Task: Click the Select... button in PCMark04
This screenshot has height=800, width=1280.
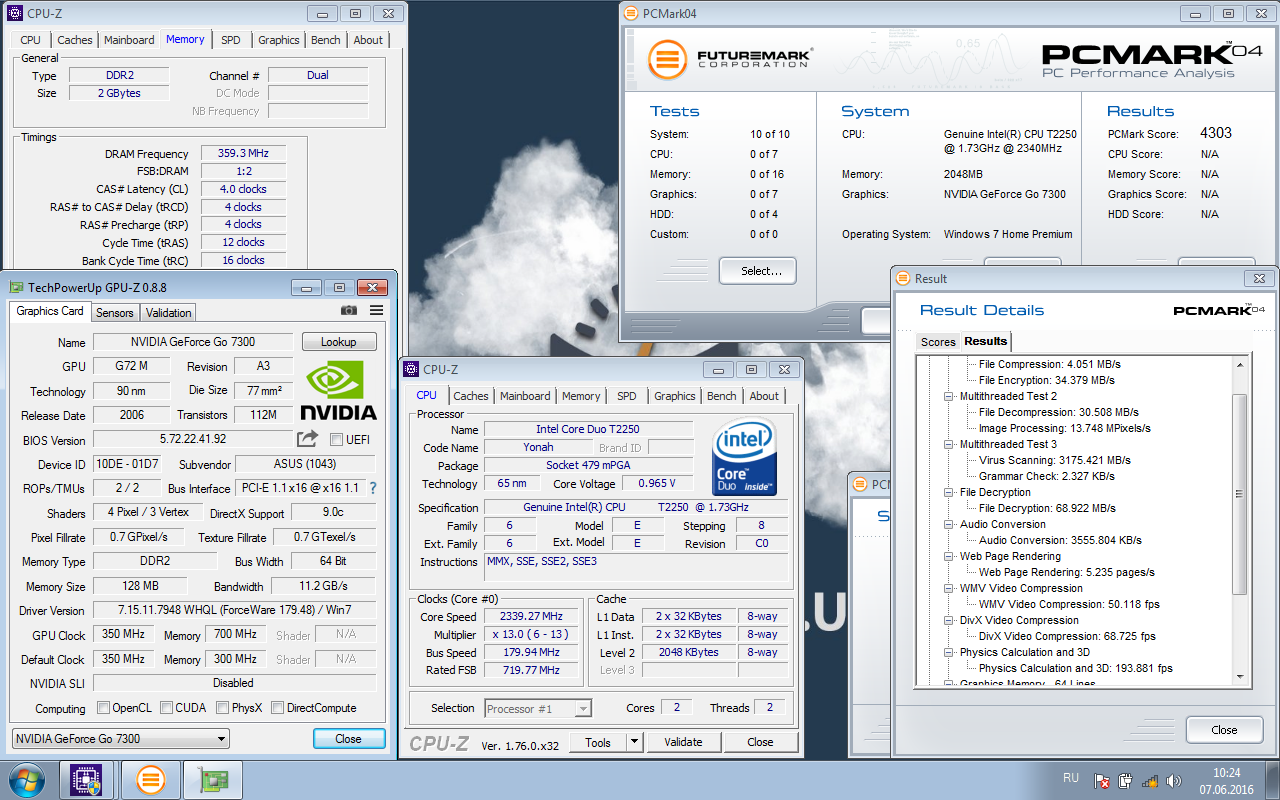Action: pyautogui.click(x=757, y=271)
